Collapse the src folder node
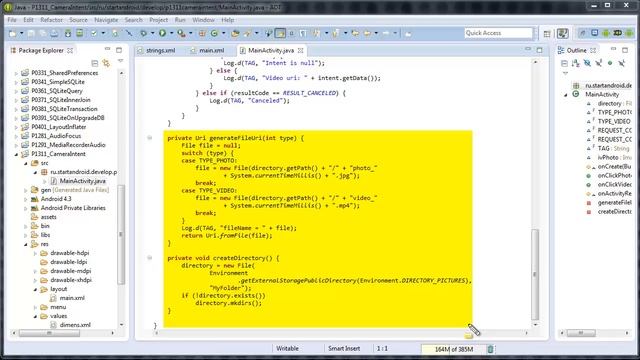Image resolution: width=640 pixels, height=360 pixels. (x=26, y=163)
